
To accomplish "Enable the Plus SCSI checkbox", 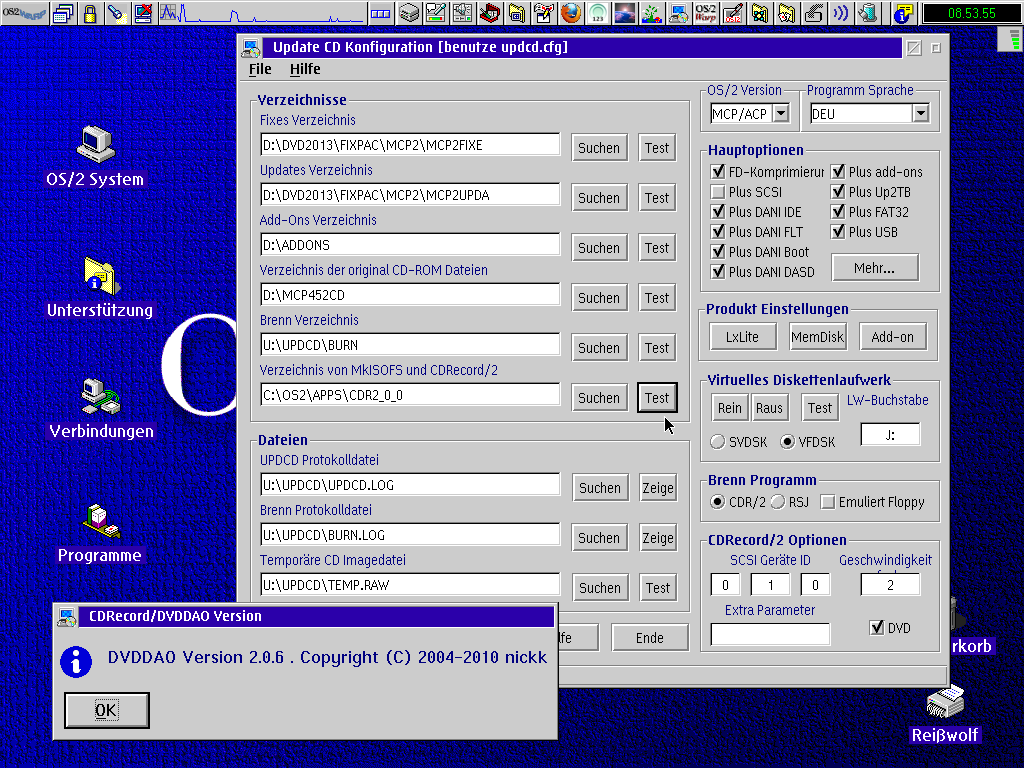I will [x=718, y=192].
